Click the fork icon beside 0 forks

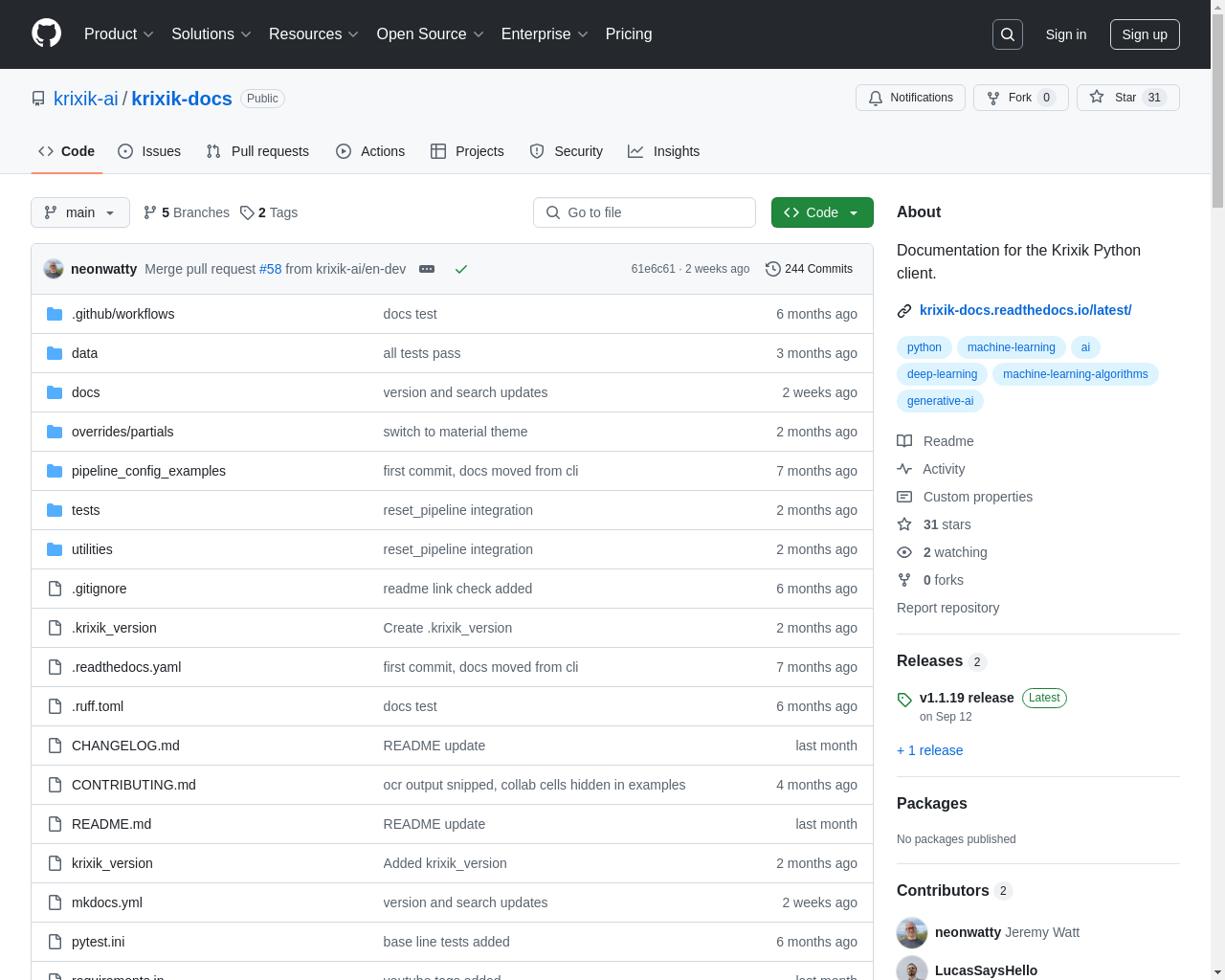(904, 580)
